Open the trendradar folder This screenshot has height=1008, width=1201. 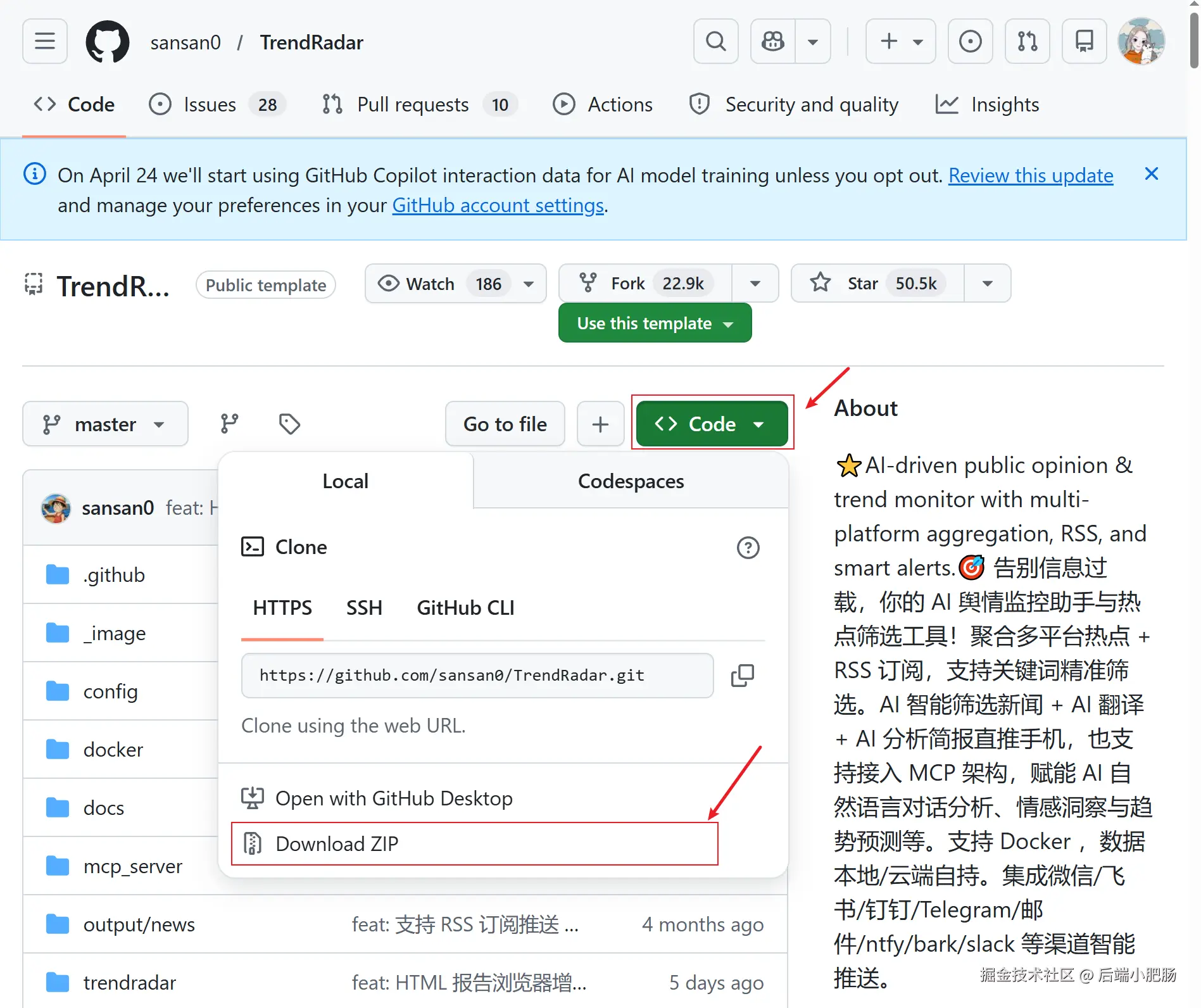130,983
